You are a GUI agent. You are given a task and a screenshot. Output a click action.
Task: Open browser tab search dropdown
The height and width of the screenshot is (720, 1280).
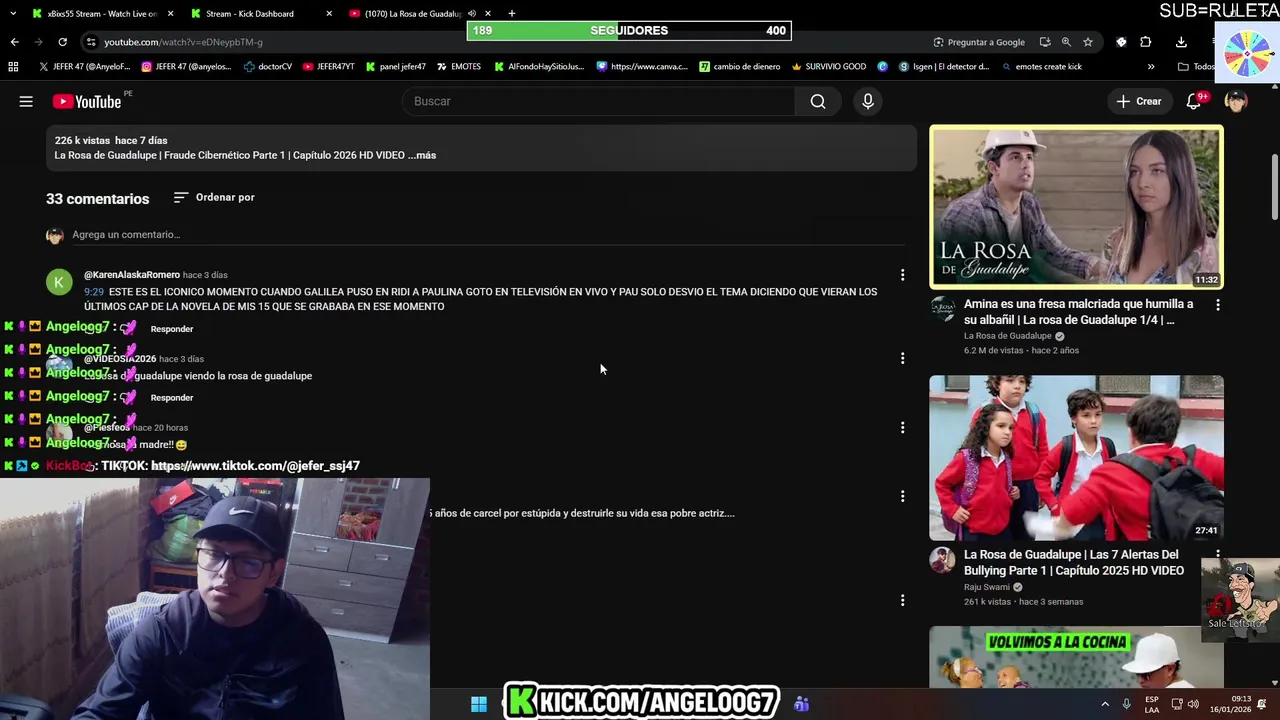[x=13, y=14]
